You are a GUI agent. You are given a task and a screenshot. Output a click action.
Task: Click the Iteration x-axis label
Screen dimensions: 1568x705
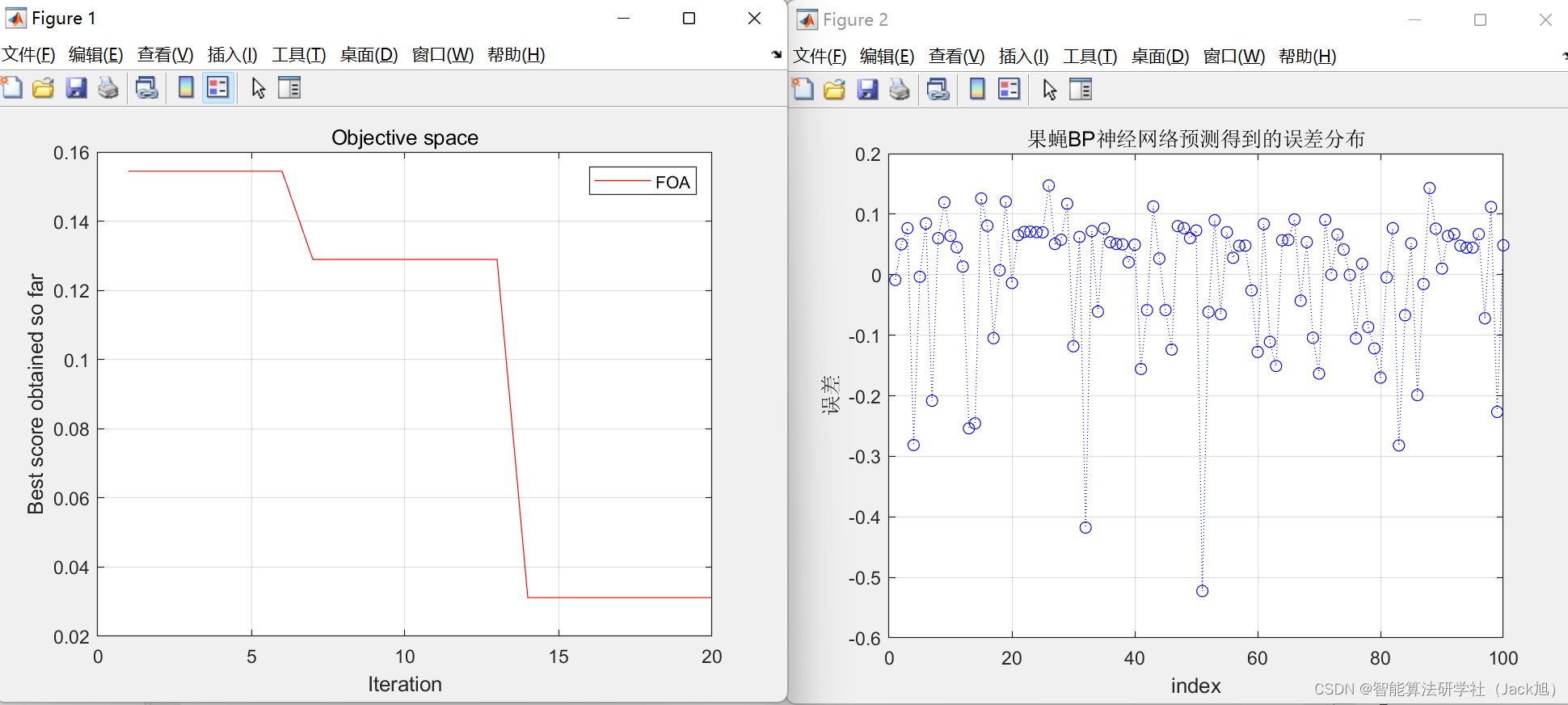point(405,684)
